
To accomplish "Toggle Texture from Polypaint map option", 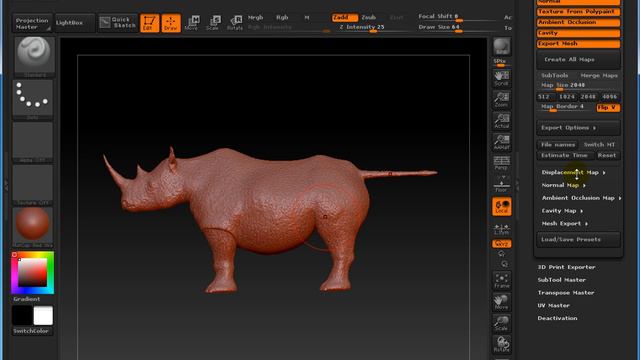I will pyautogui.click(x=578, y=12).
